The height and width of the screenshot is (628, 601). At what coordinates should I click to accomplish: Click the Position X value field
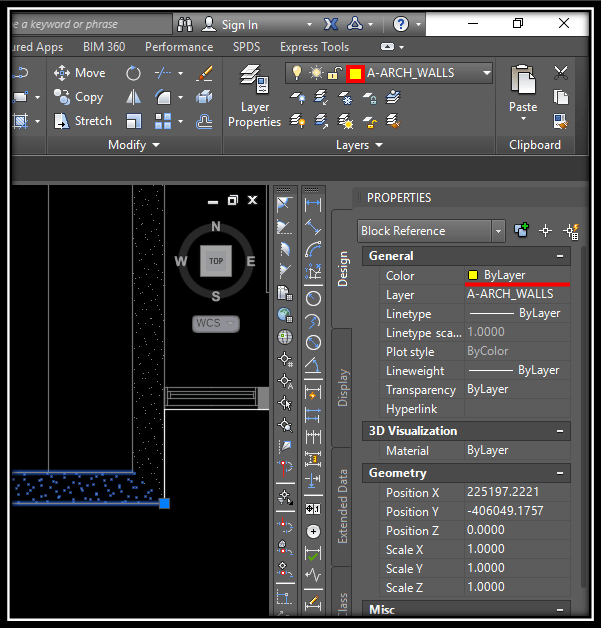517,492
